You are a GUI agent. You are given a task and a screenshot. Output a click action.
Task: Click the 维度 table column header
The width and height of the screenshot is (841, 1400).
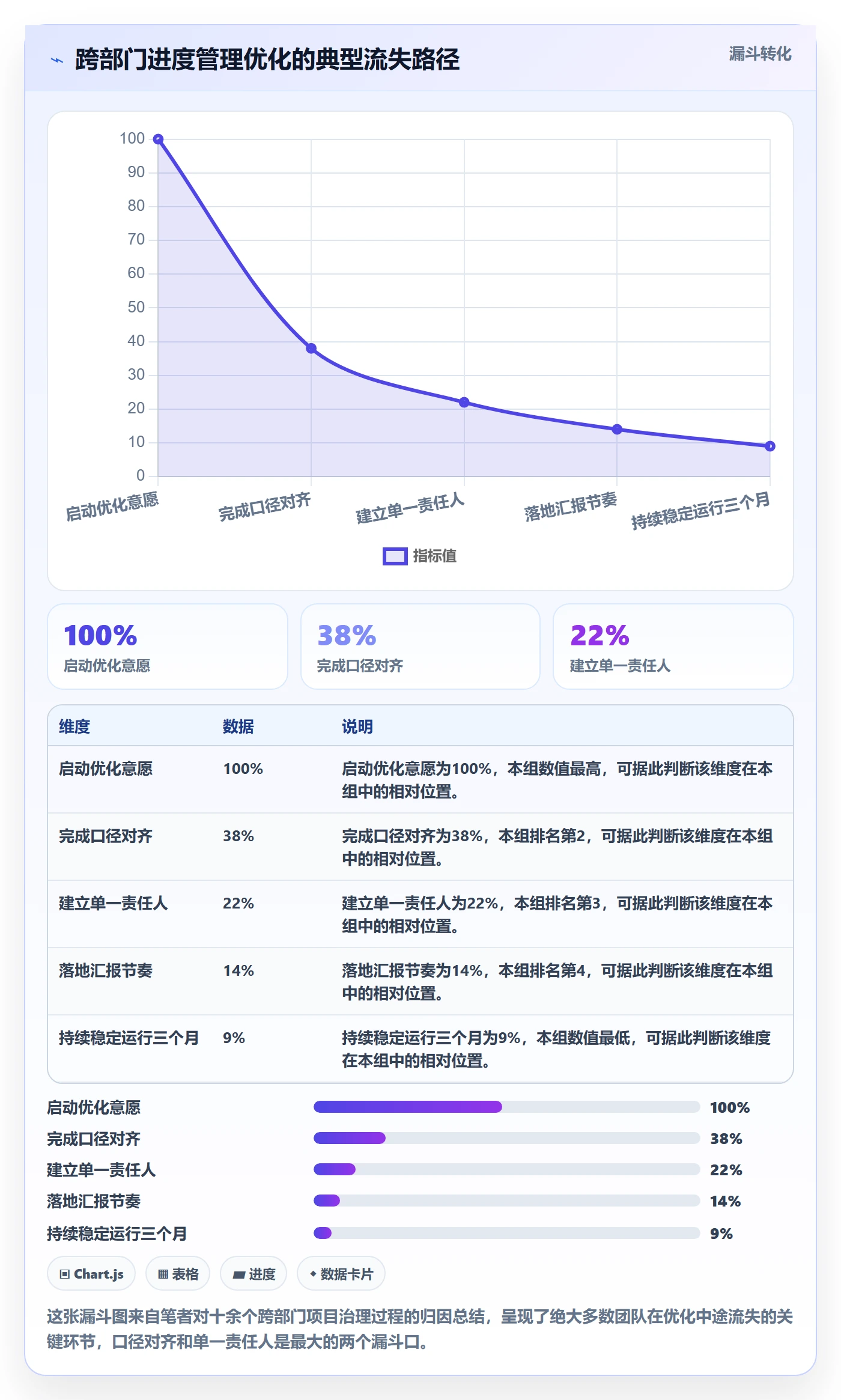click(74, 726)
